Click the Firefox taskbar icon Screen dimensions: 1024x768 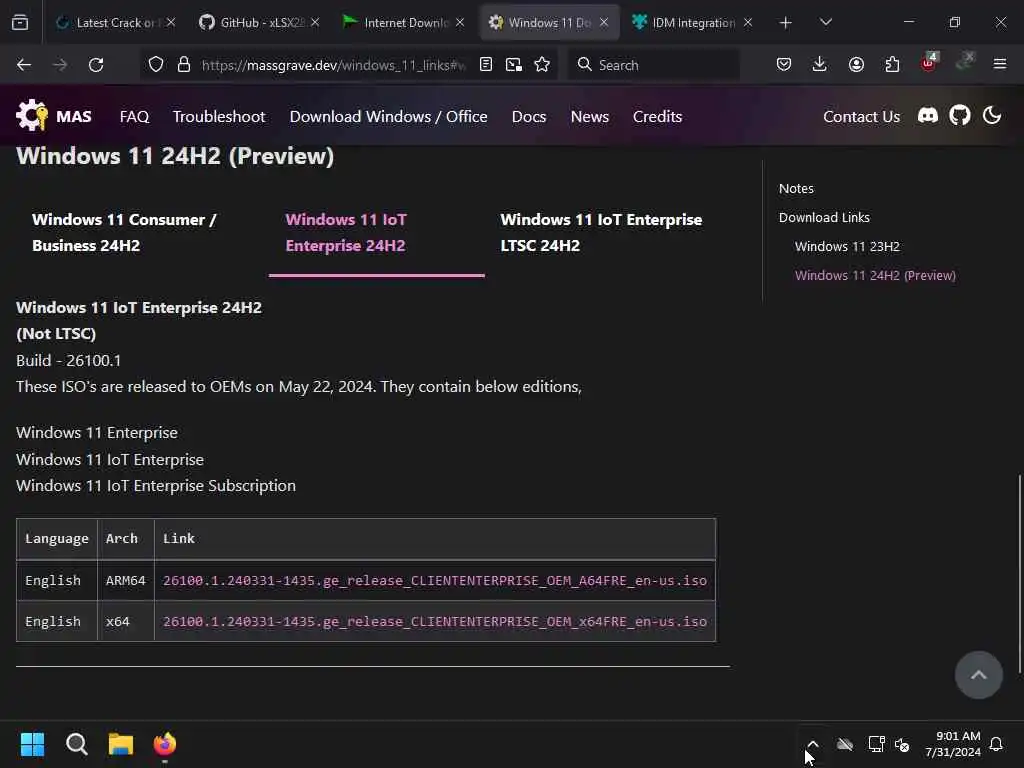point(165,744)
